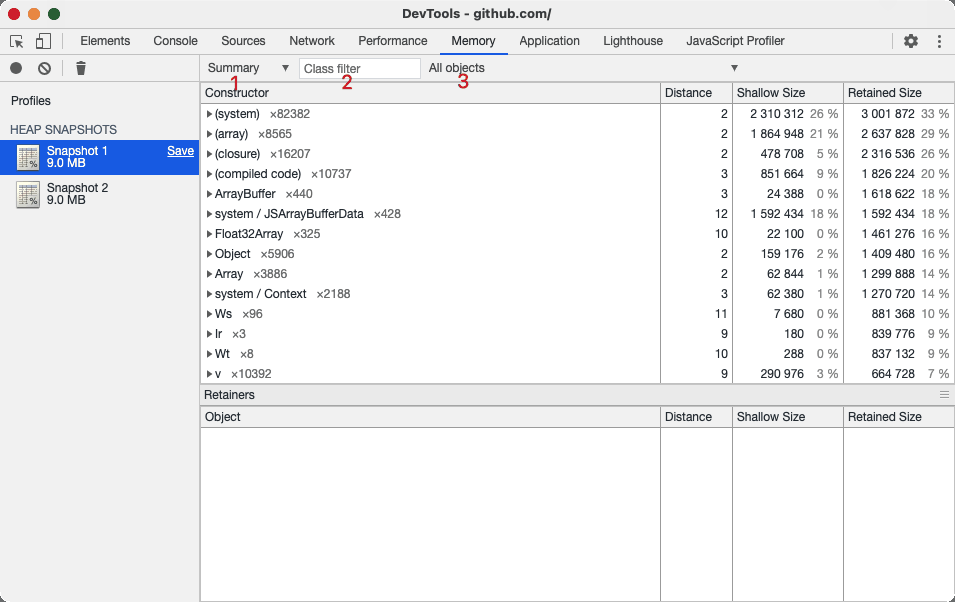
Task: Save Snapshot 1 via Save link
Action: click(x=180, y=151)
